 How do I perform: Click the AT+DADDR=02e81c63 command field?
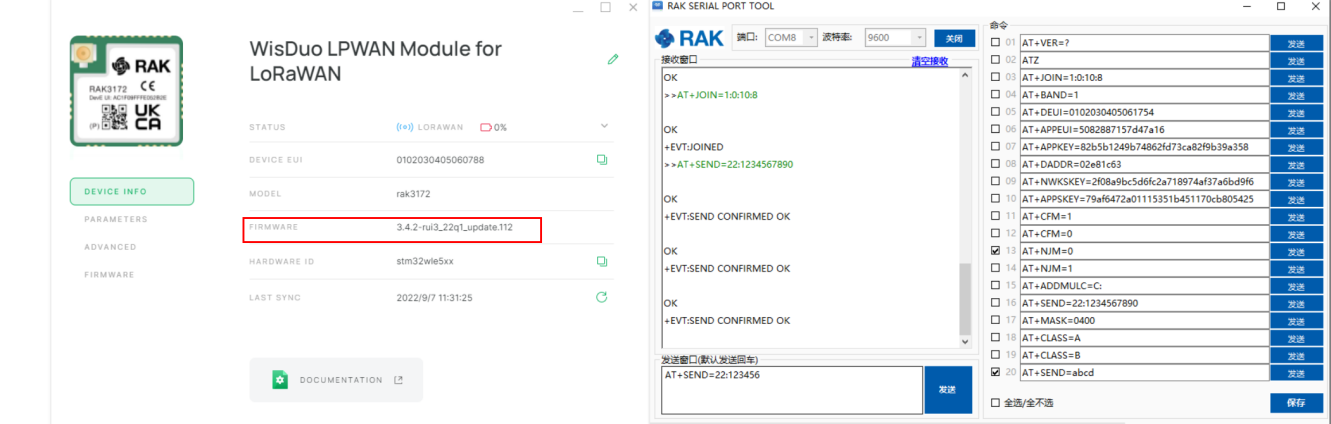pyautogui.click(x=1144, y=164)
